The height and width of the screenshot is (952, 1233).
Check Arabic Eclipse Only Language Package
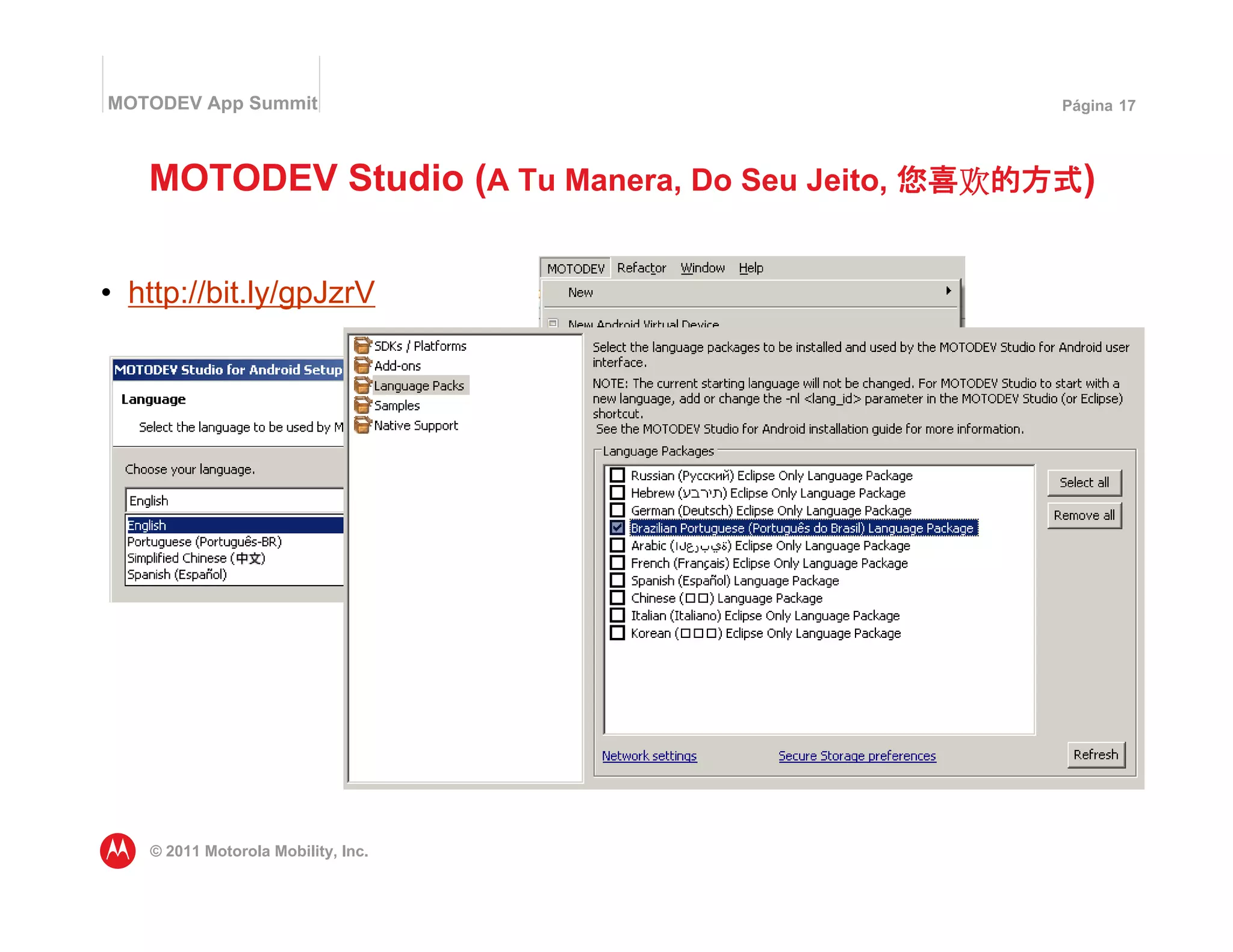pyautogui.click(x=617, y=545)
